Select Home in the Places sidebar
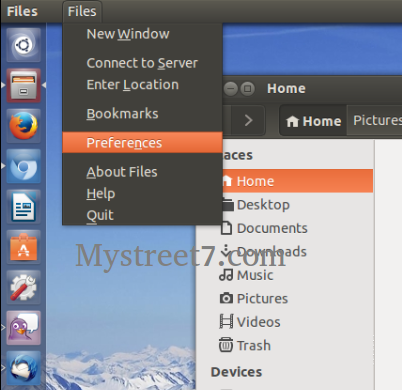The image size is (402, 390). [297, 181]
